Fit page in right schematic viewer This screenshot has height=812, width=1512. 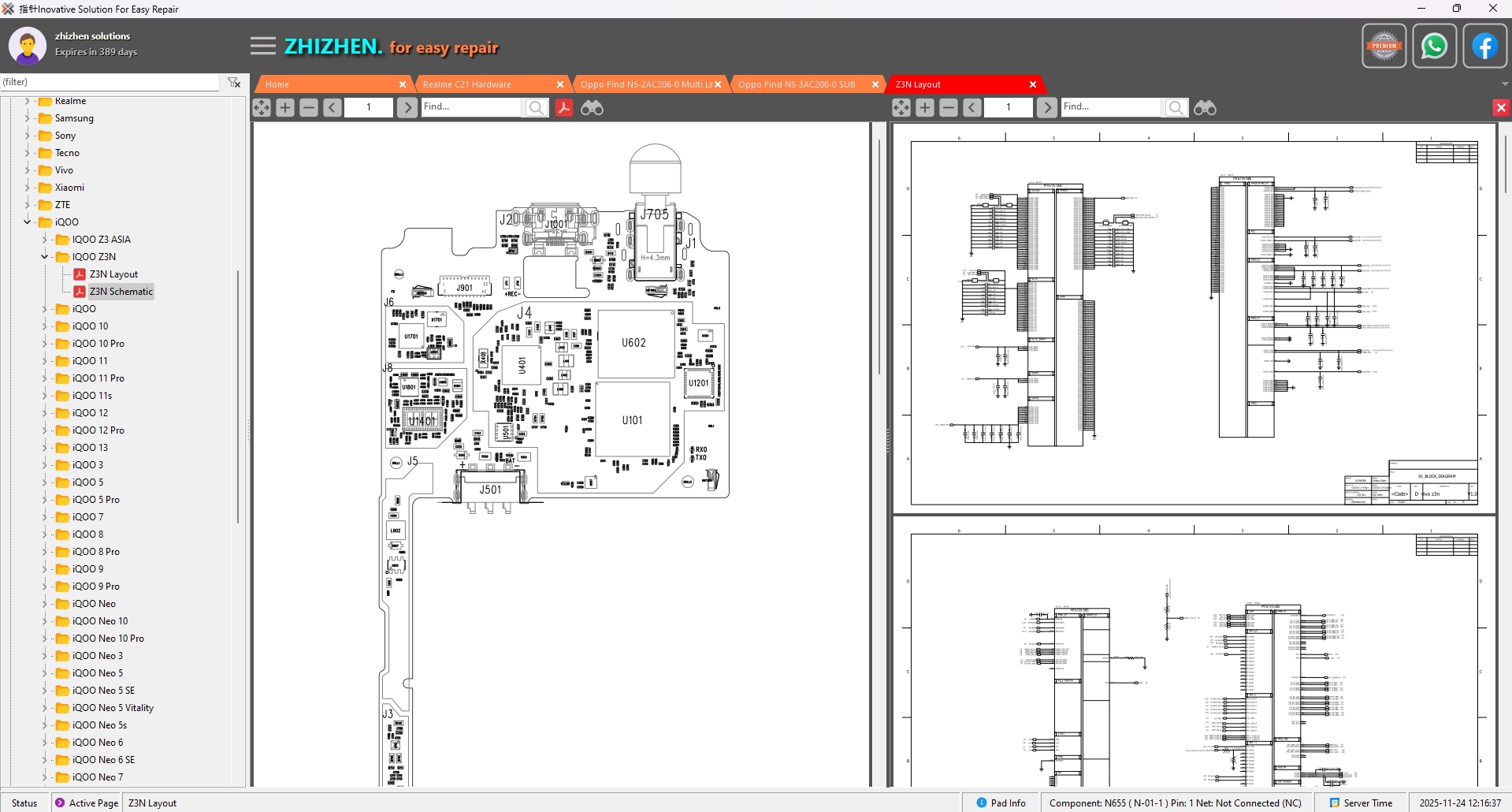[901, 107]
